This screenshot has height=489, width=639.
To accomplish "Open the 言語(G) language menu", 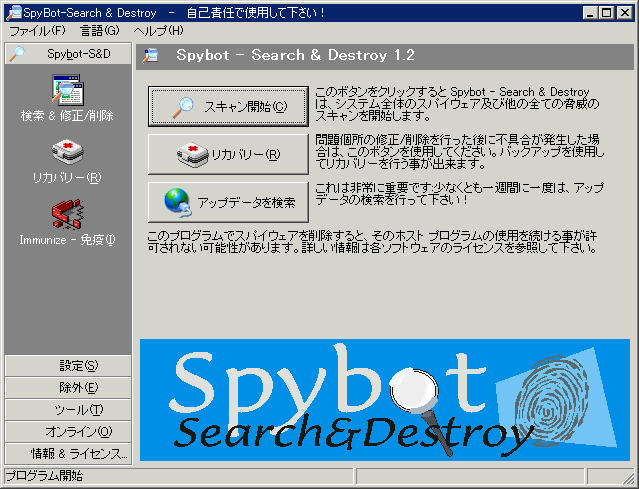I will click(100, 31).
